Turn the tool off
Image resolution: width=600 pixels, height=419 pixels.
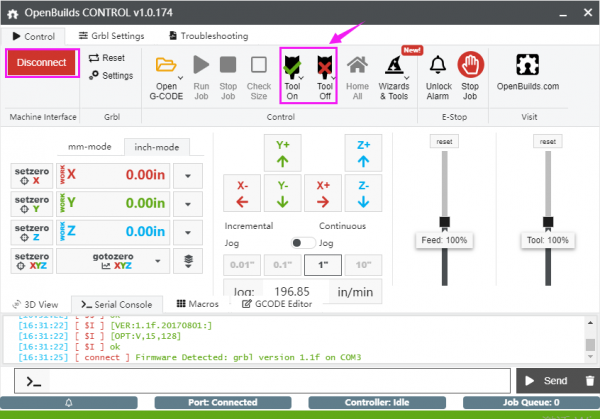(325, 78)
